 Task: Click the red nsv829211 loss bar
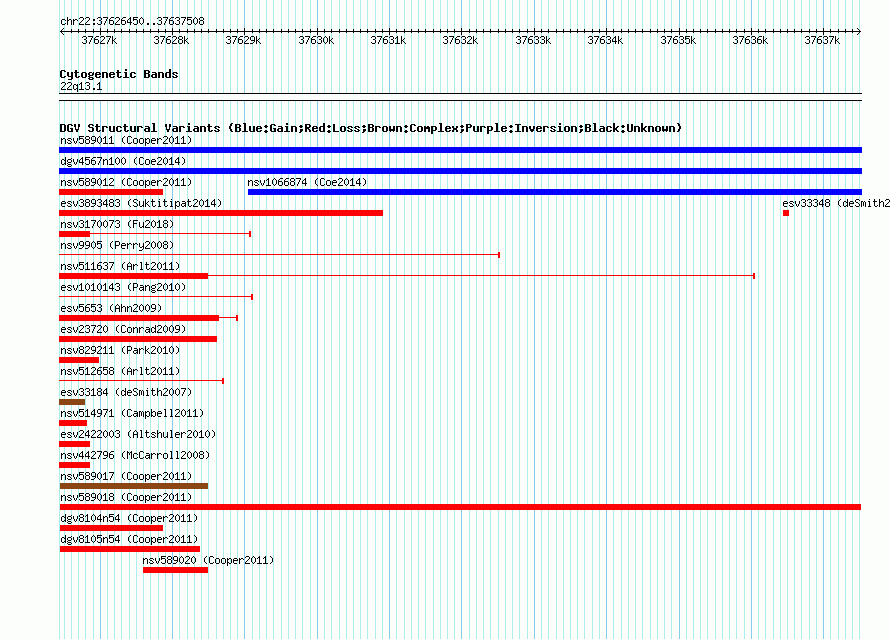pos(79,360)
